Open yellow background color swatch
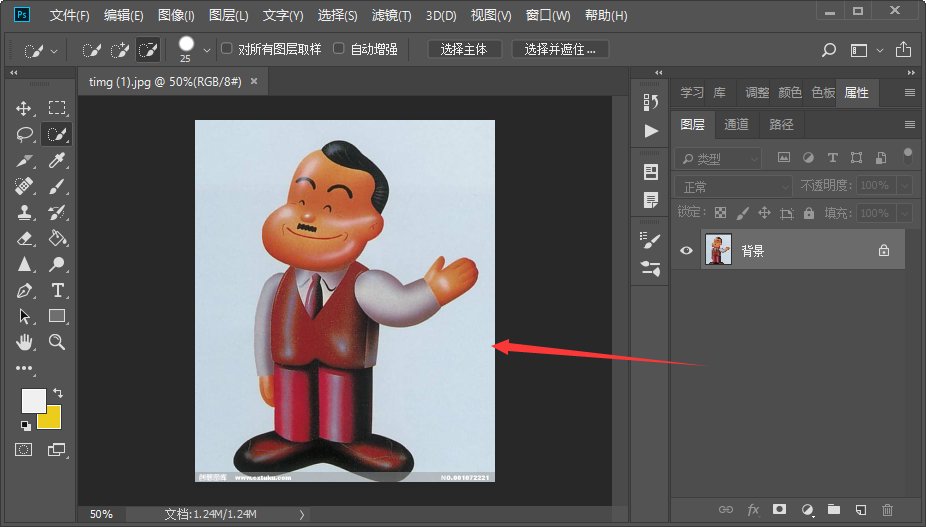Image resolution: width=926 pixels, height=527 pixels. 52,419
